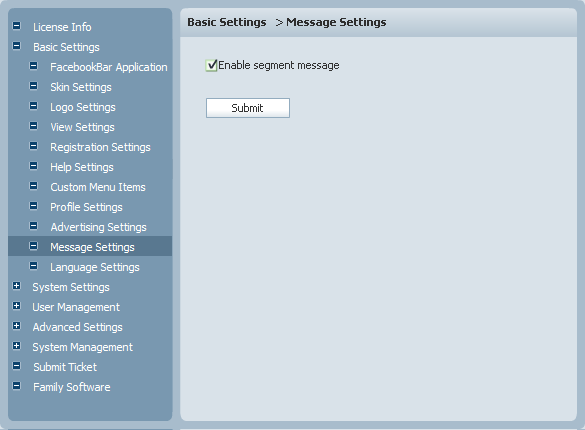The width and height of the screenshot is (585, 430).
Task: Expand System Settings with its plus icon
Action: (x=16, y=286)
